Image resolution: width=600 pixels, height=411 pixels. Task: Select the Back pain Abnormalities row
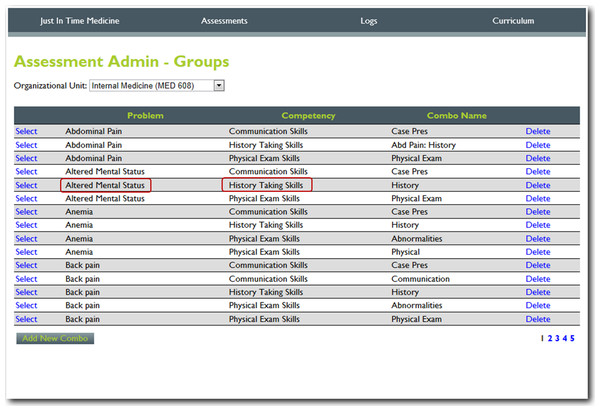tap(26, 305)
